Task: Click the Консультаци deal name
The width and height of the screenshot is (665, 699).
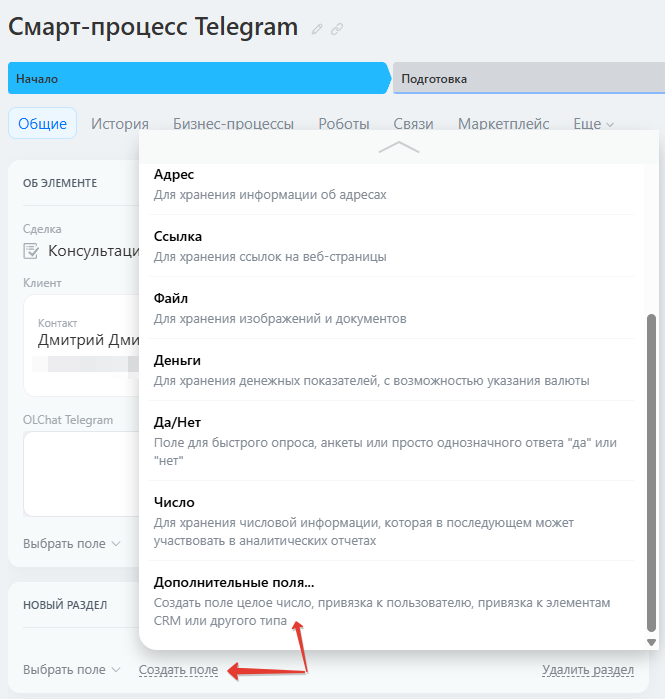Action: (94, 251)
